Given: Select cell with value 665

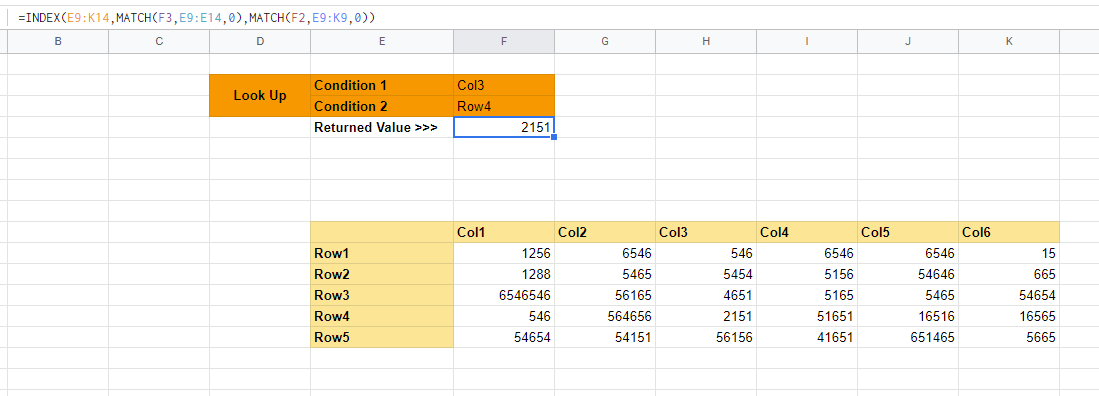Looking at the screenshot, I should (x=1009, y=274).
